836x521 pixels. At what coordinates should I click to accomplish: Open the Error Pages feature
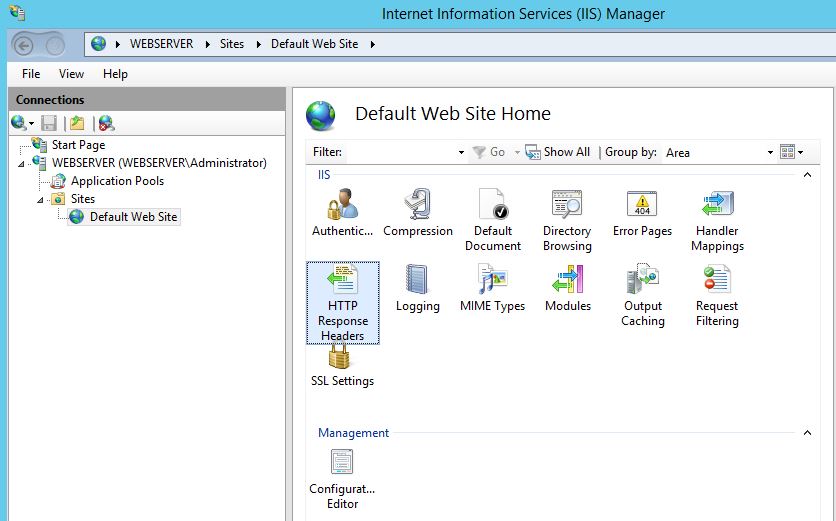point(642,213)
